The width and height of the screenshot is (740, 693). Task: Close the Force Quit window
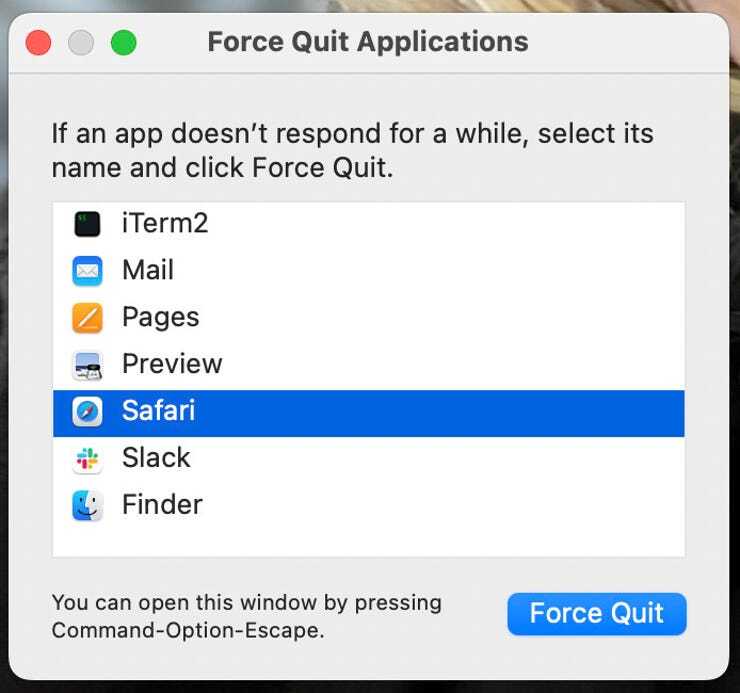coord(38,43)
